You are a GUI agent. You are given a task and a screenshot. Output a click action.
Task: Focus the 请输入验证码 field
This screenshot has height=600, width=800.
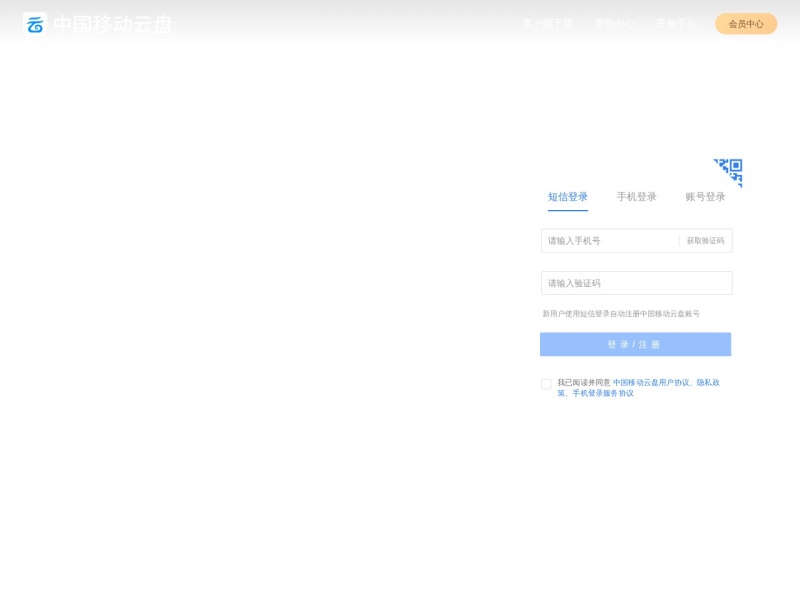pyautogui.click(x=637, y=283)
